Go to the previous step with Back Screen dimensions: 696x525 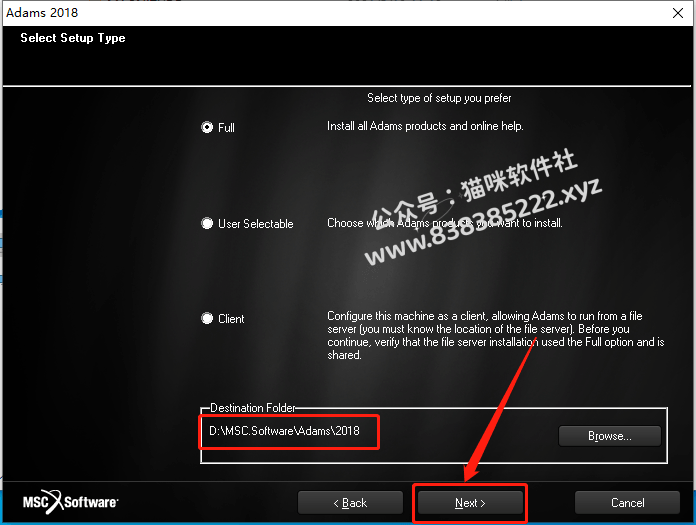coord(350,502)
